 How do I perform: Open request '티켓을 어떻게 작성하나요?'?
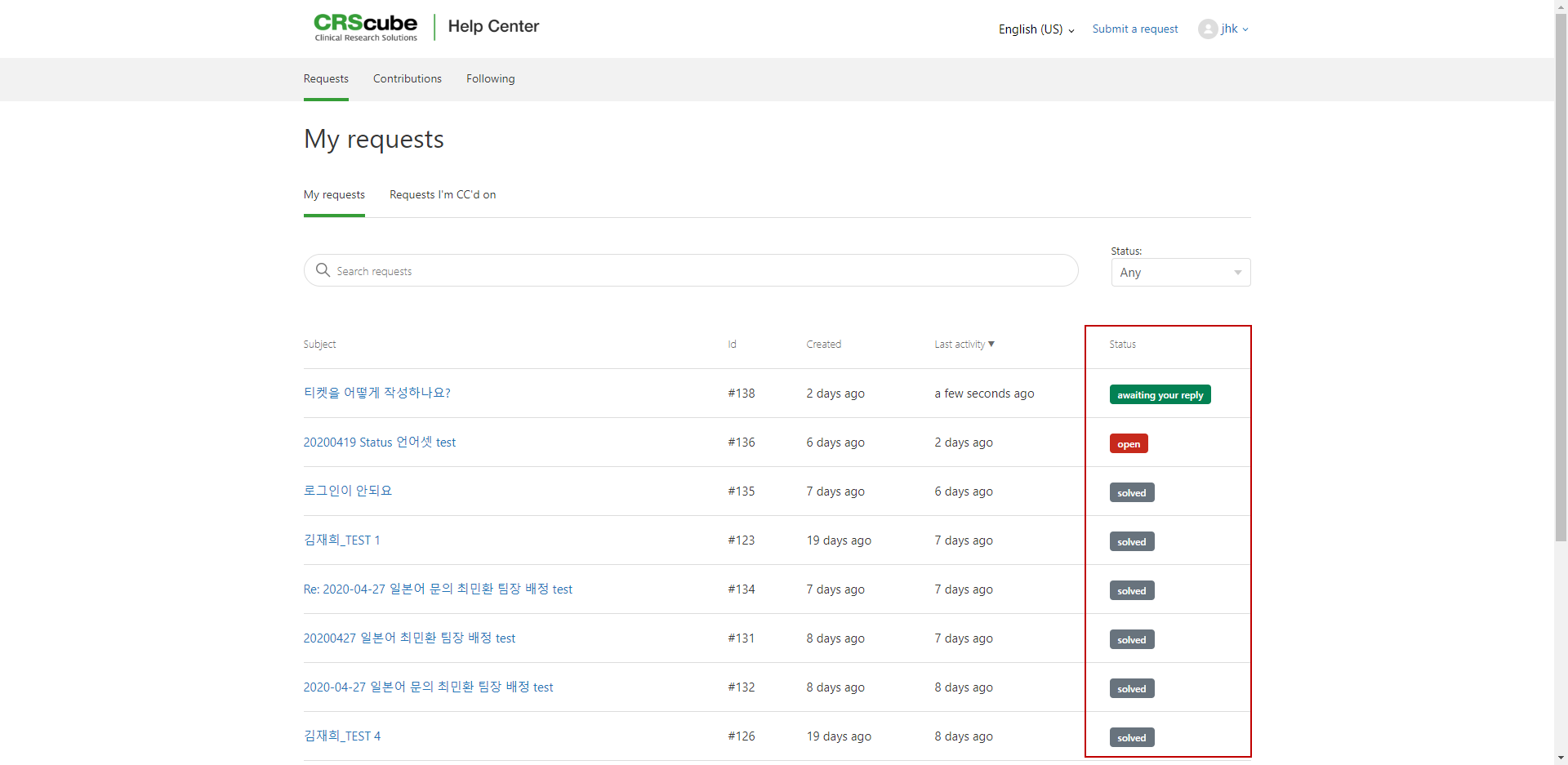(x=376, y=393)
